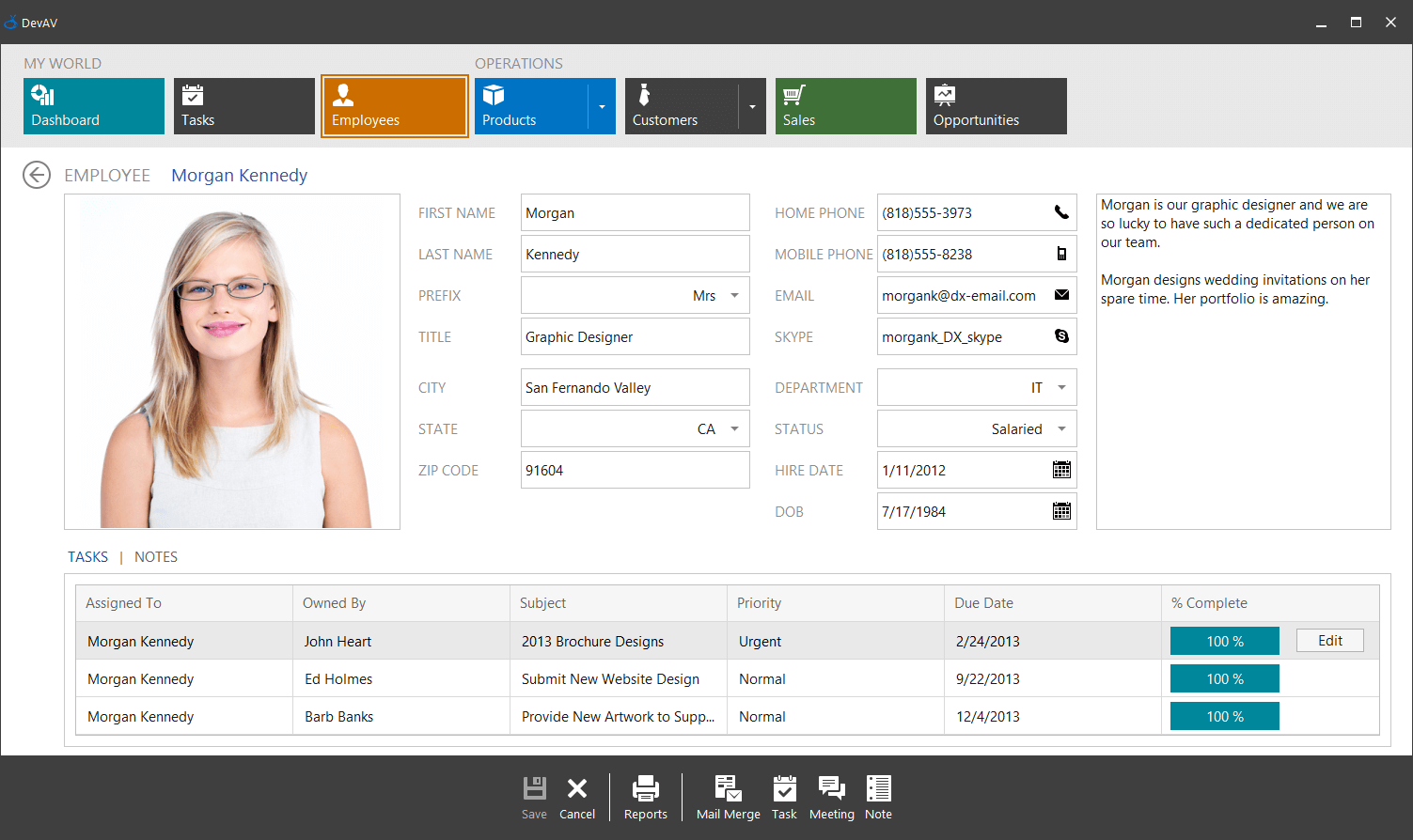Open the Sales module tile
The image size is (1413, 840).
tap(845, 106)
